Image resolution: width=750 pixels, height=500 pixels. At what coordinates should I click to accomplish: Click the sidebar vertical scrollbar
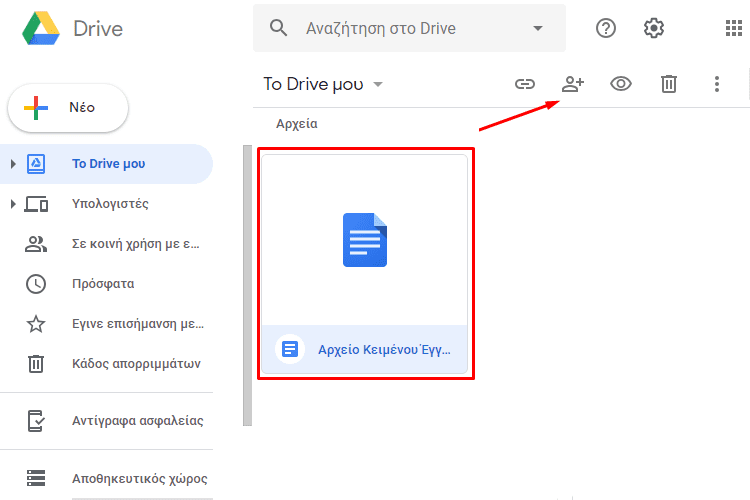point(247,285)
